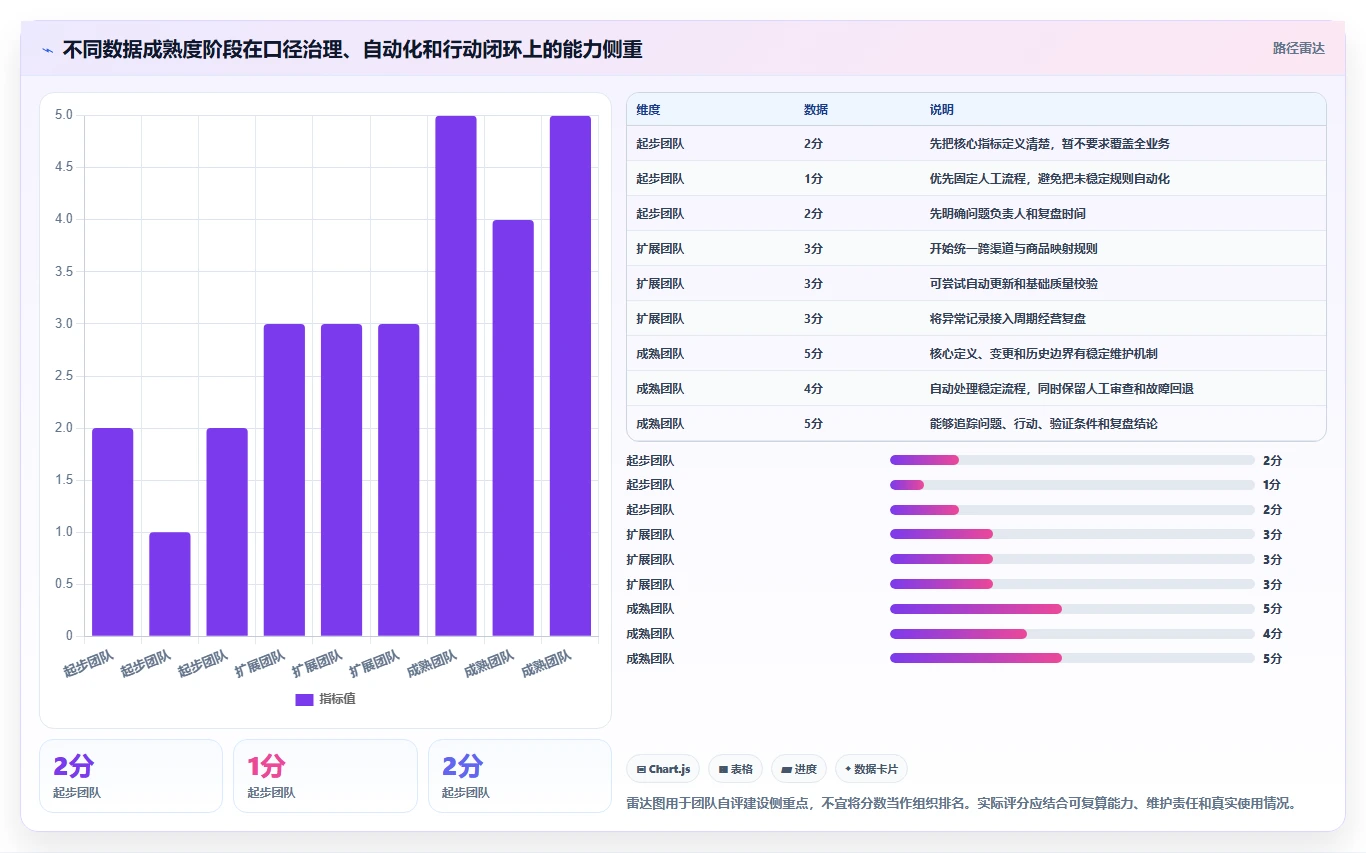The width and height of the screenshot is (1366, 853).
Task: Select the cell 能够追踪问题、行动、验证条件和复盘结论
Action: click(x=1044, y=424)
